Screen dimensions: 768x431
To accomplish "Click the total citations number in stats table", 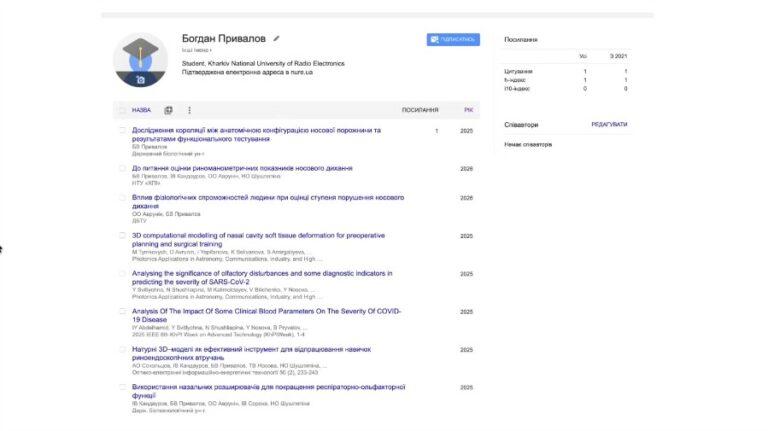I will [x=585, y=72].
